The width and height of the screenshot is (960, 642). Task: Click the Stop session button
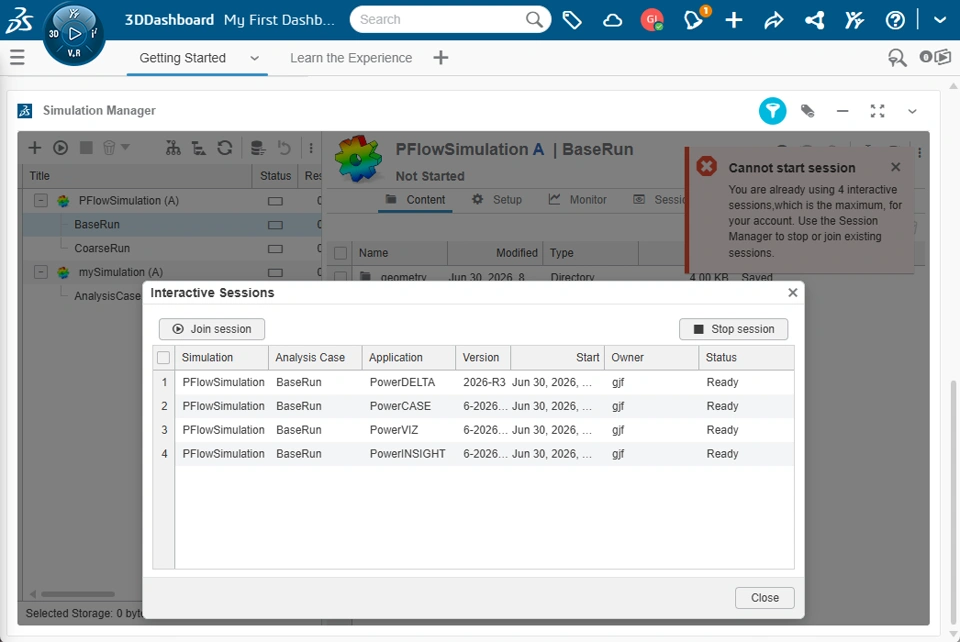733,329
